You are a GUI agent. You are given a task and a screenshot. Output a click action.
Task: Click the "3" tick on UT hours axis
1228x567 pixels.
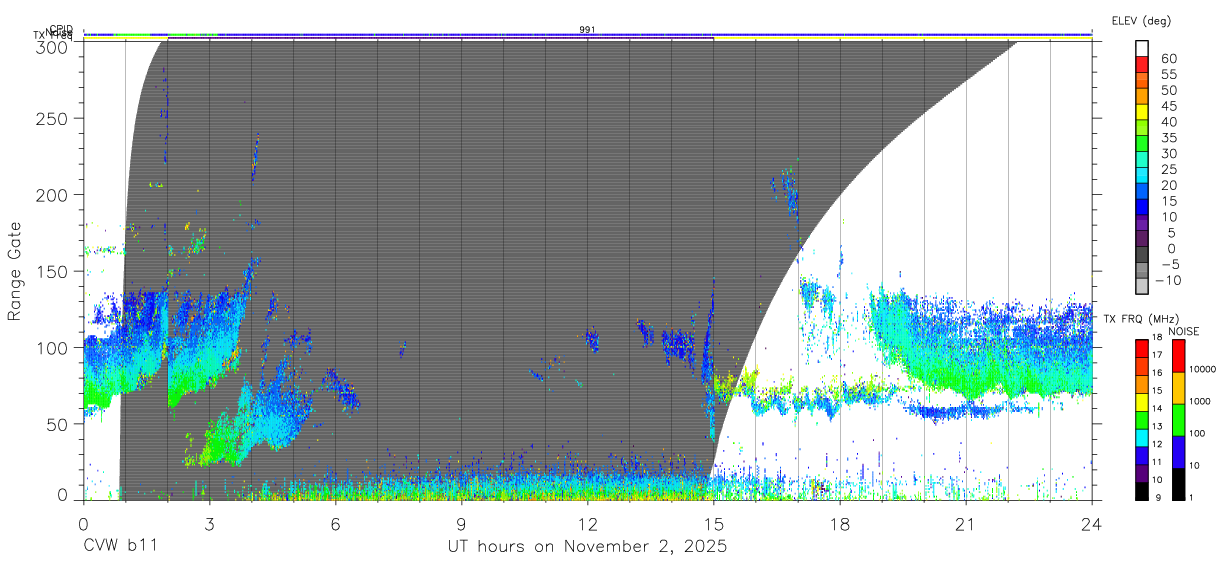point(210,524)
